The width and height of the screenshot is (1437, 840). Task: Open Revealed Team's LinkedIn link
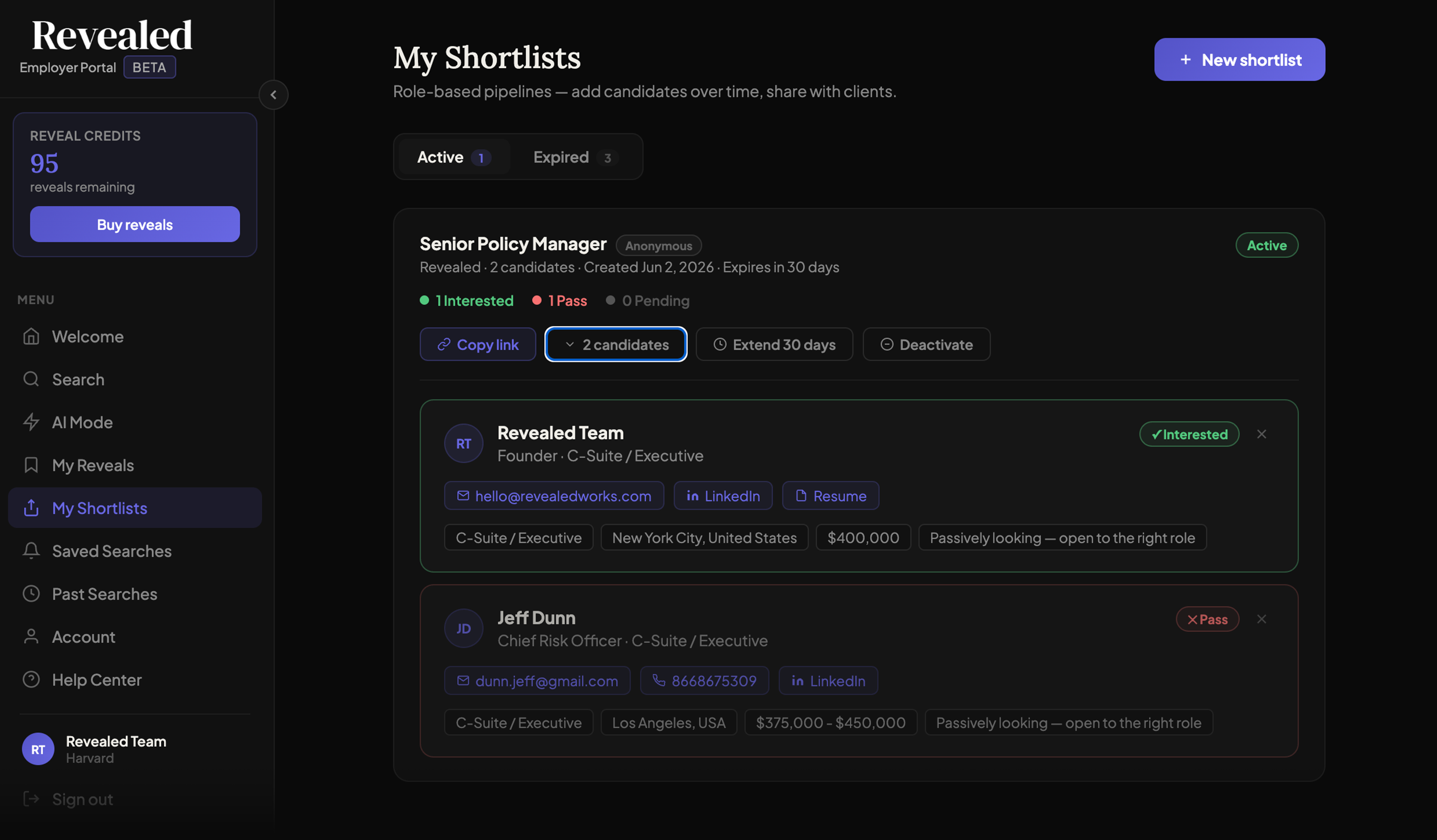coord(723,496)
